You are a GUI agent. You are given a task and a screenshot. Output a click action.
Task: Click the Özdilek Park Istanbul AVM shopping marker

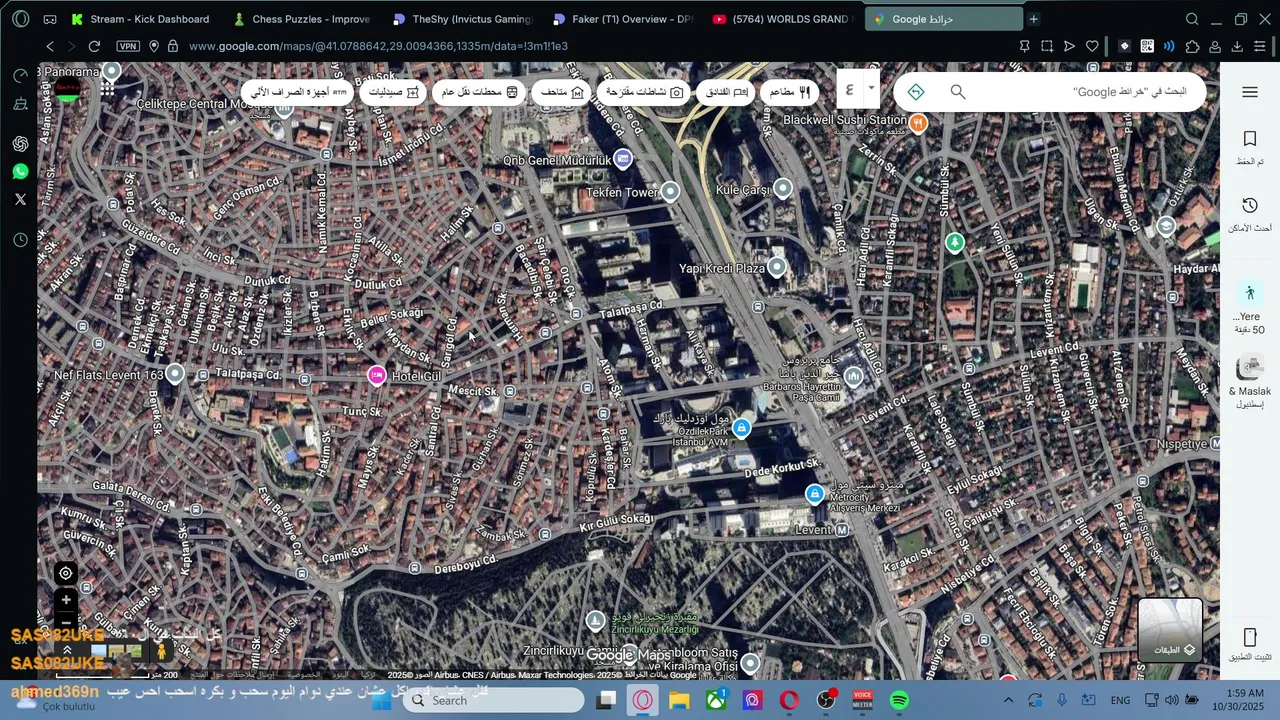pyautogui.click(x=741, y=428)
